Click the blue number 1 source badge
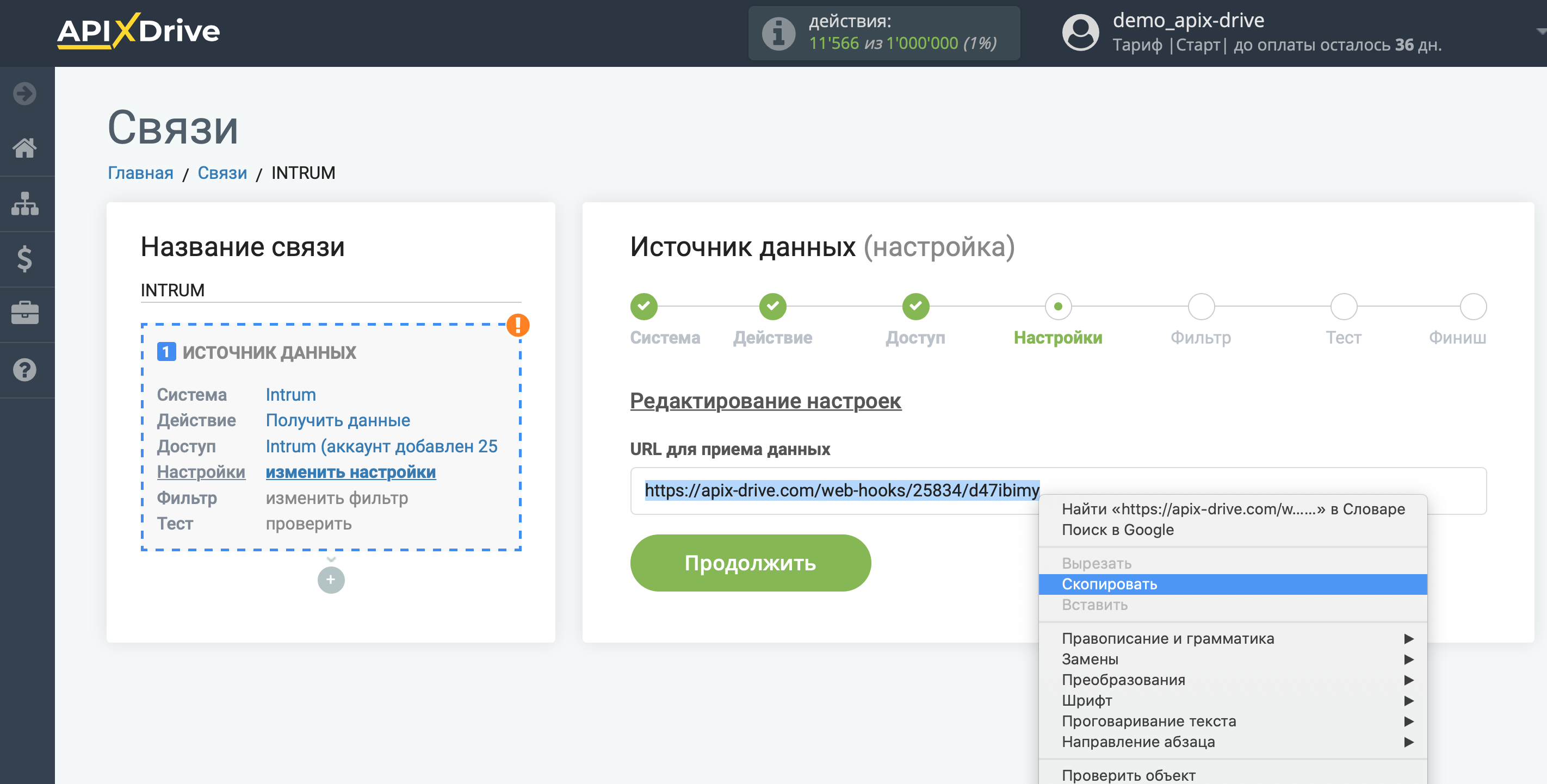Screen dimensions: 1547x784 166,352
